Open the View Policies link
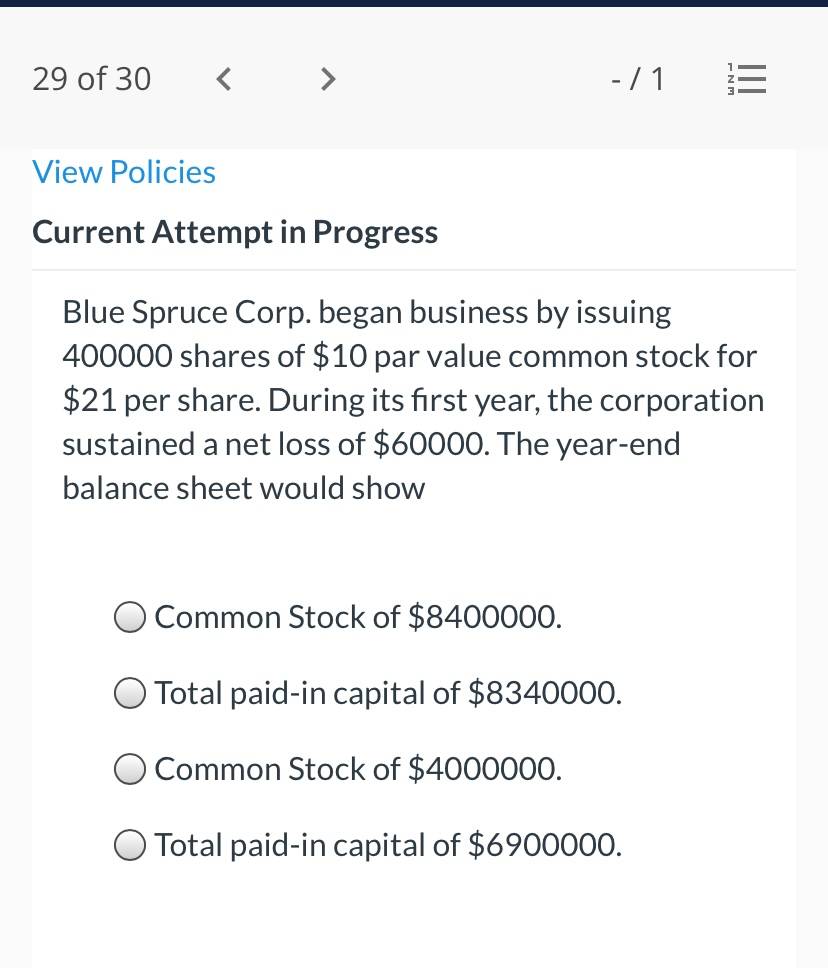828x968 pixels. coord(124,172)
